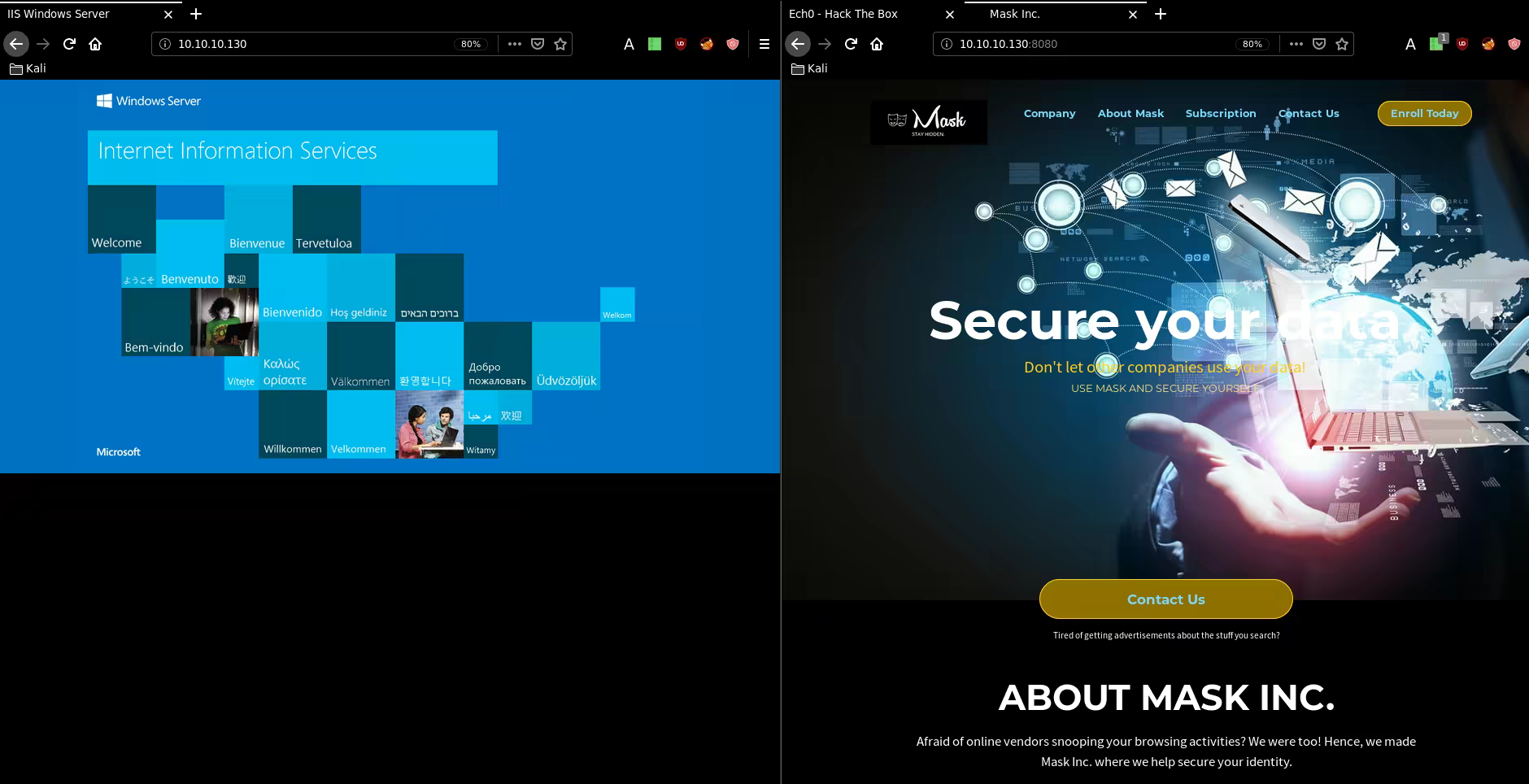This screenshot has width=1529, height=784.
Task: Click the home icon in the right browser
Action: (x=877, y=44)
